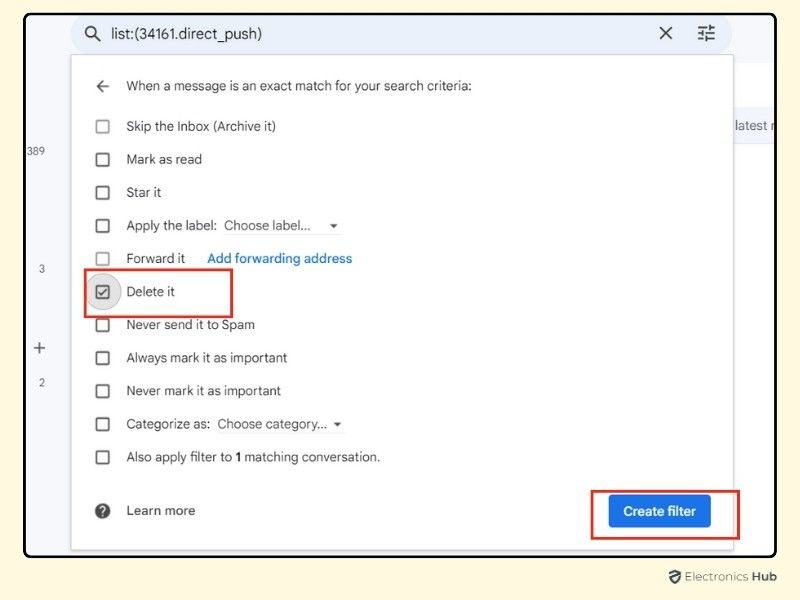Open search options sliders icon
800x600 pixels.
coord(706,34)
